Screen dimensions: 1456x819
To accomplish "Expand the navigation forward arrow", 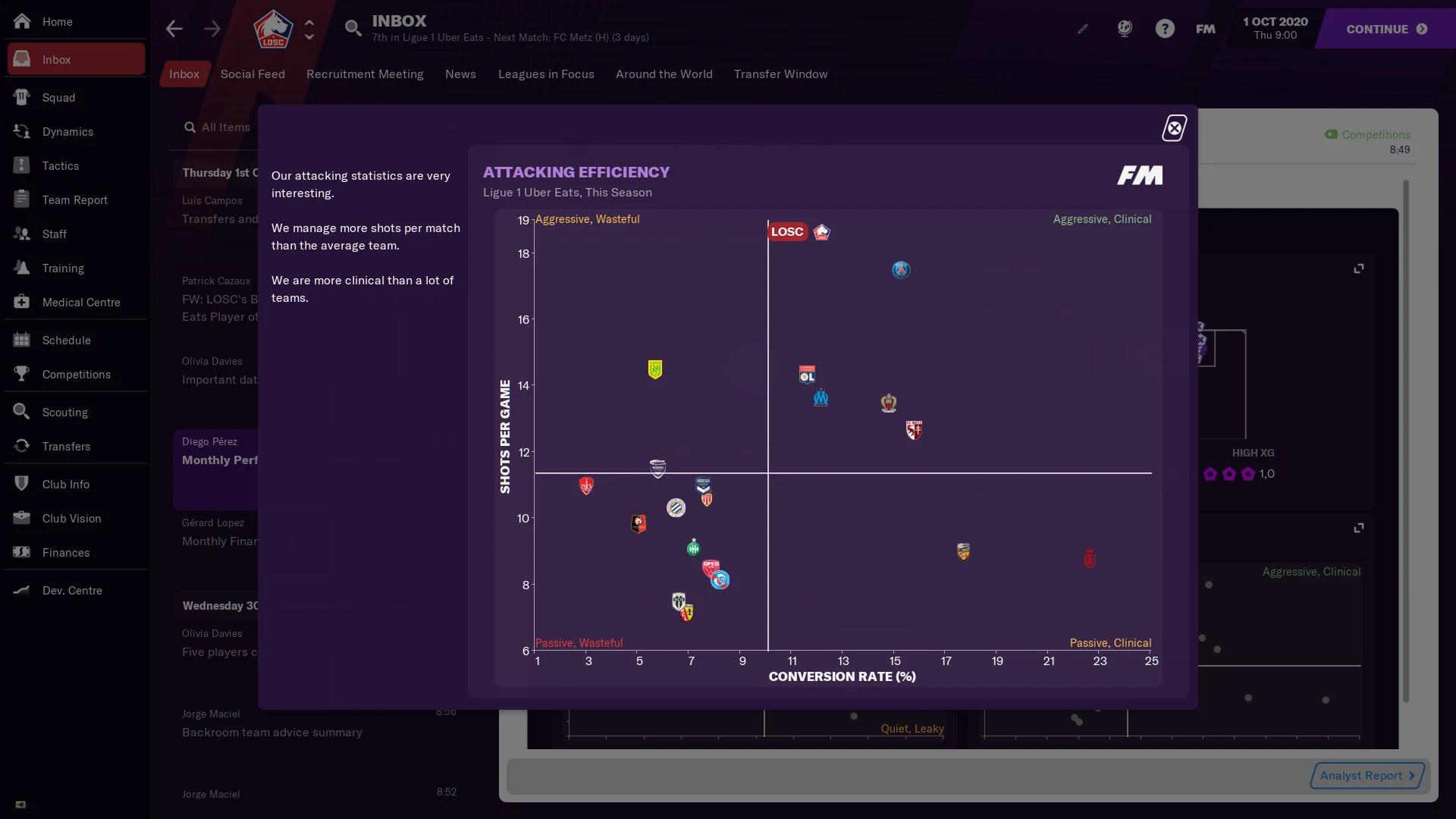I will tap(214, 28).
